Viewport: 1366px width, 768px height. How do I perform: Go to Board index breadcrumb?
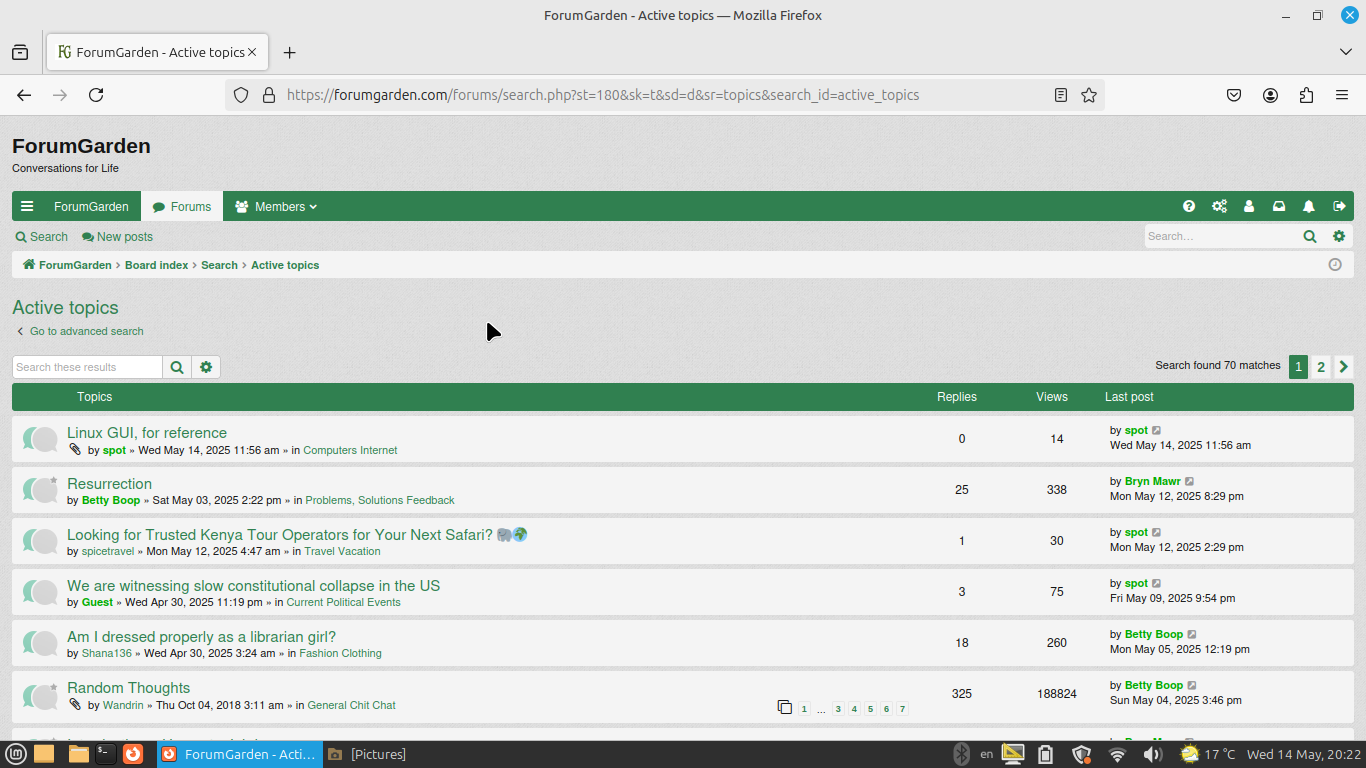pyautogui.click(x=156, y=265)
